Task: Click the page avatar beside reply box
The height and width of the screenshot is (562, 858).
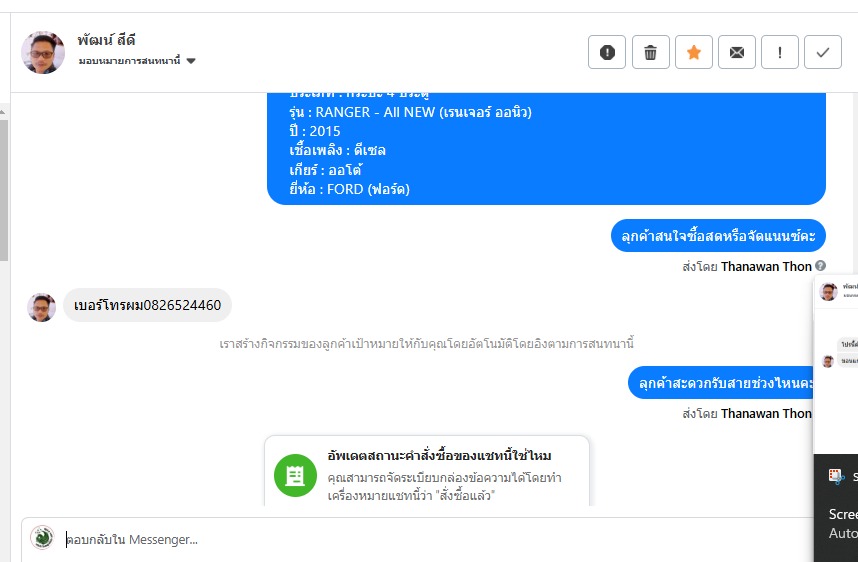Action: pos(42,538)
